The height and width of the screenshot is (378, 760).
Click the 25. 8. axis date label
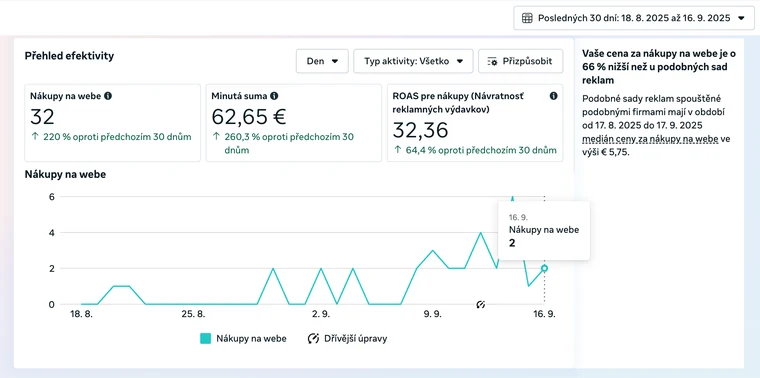[x=193, y=314]
